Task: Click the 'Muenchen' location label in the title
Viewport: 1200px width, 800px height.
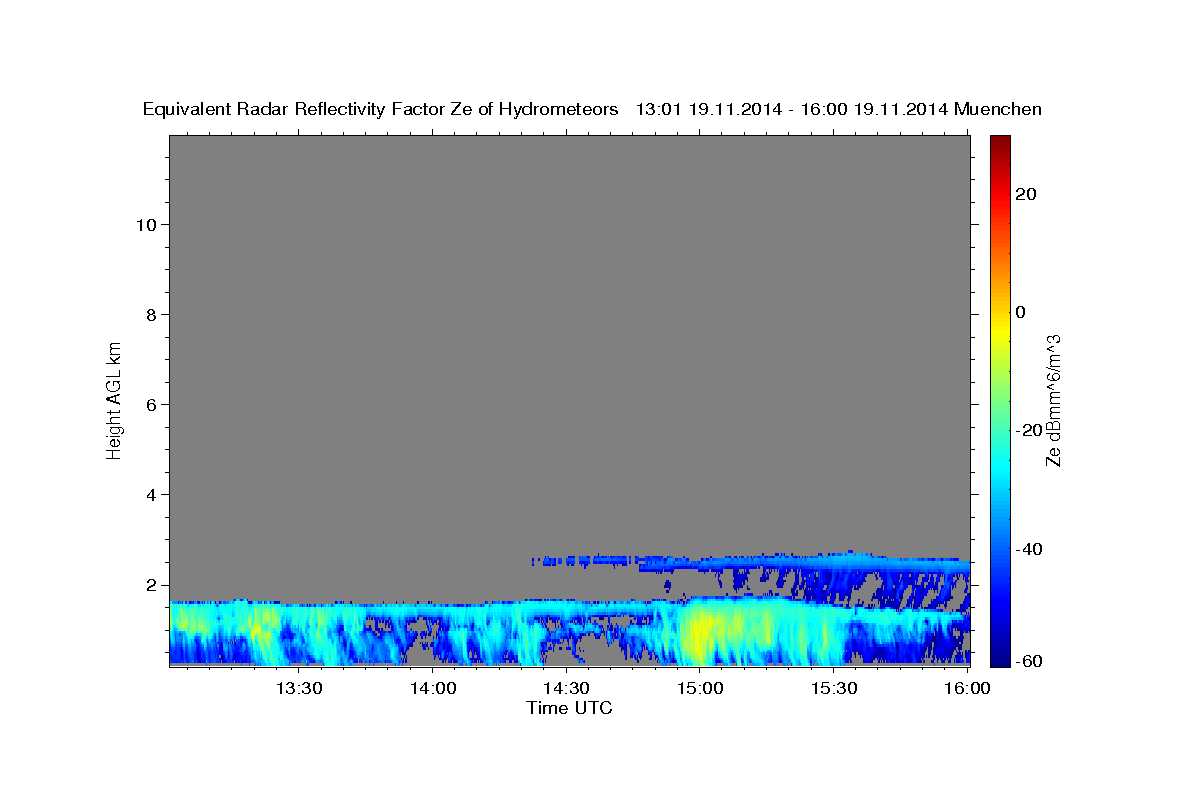Action: click(x=999, y=109)
